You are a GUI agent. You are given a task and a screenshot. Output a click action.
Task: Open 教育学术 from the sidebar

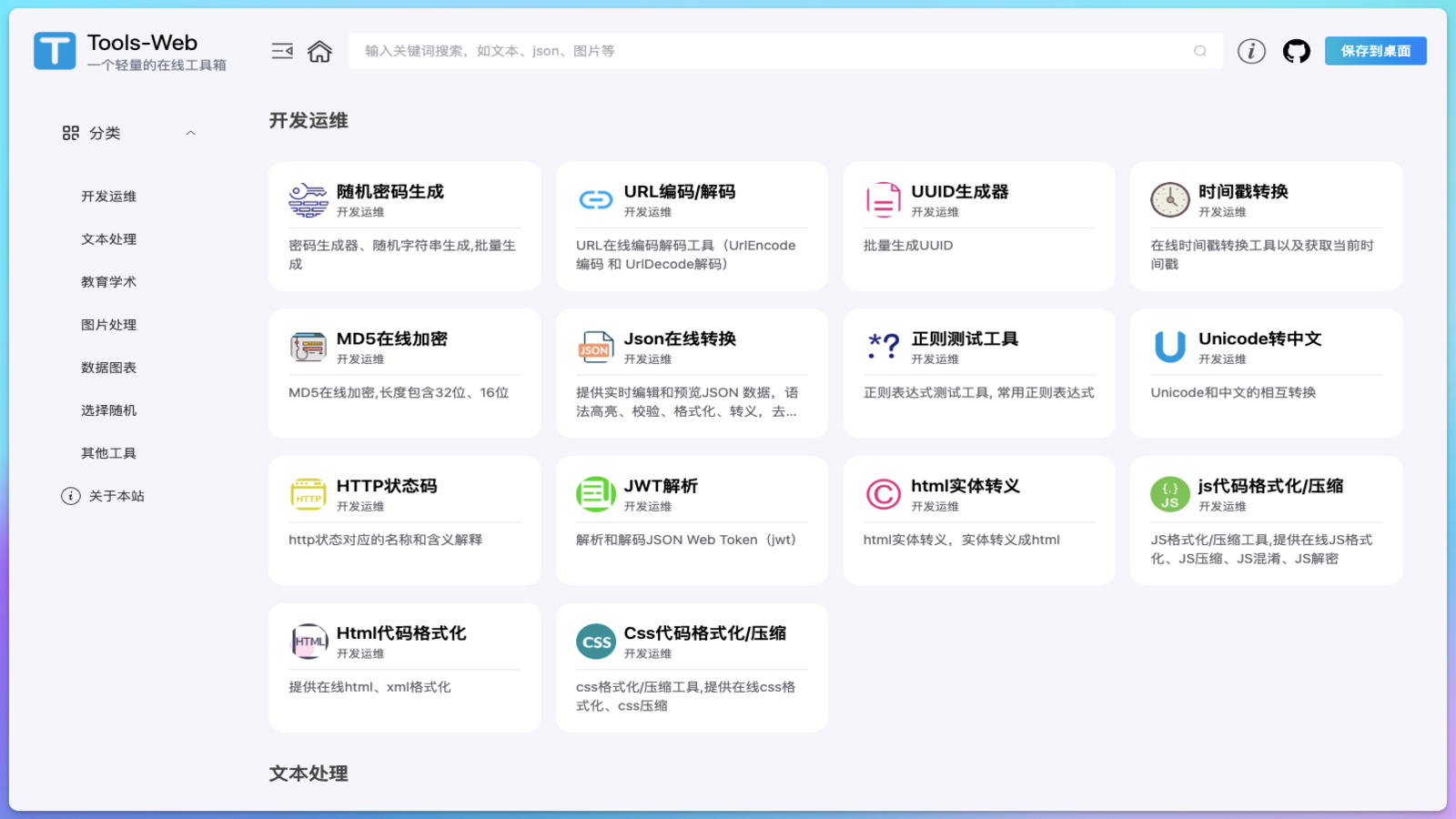pyautogui.click(x=107, y=281)
